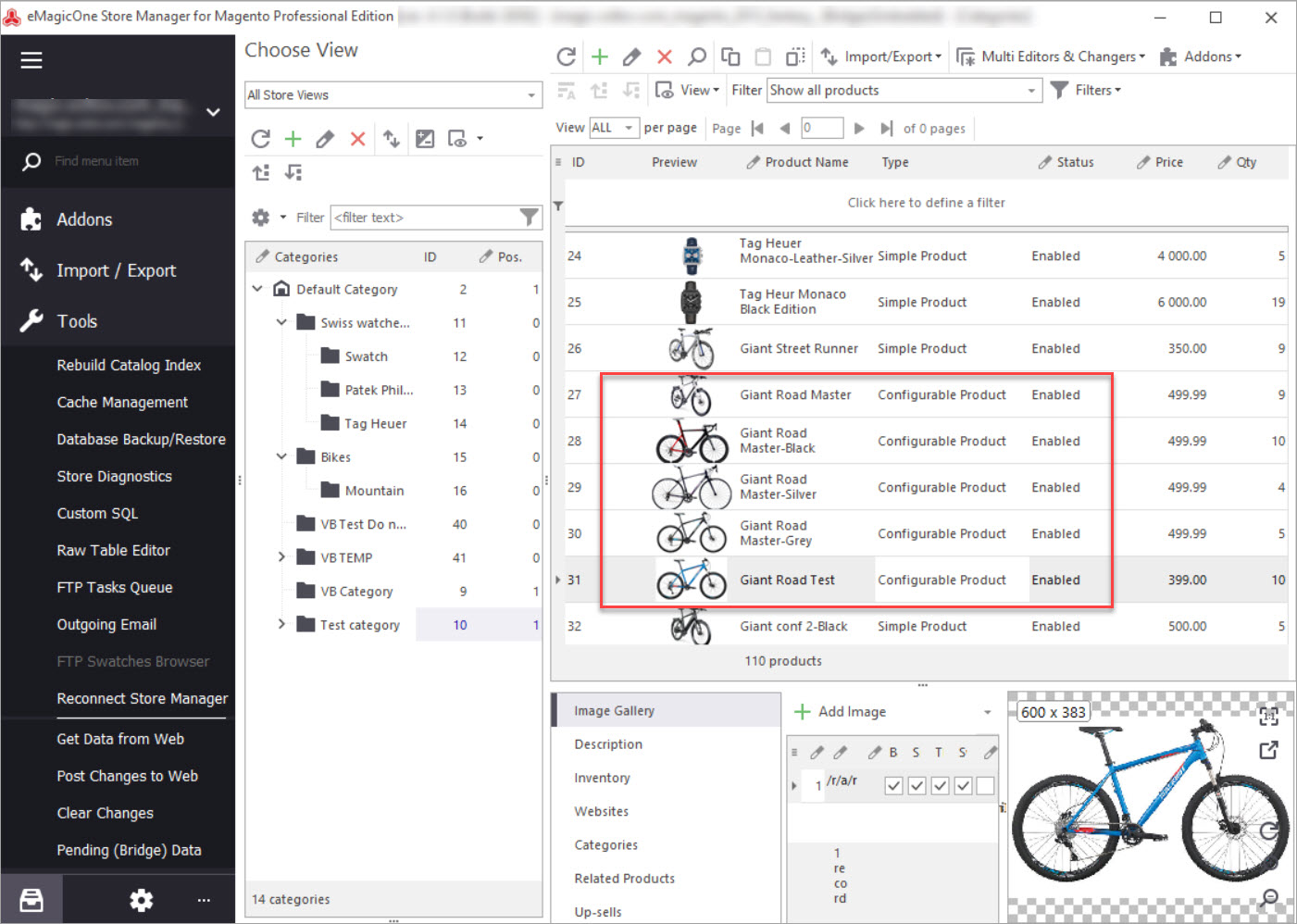Toggle Small image checkbox
1297x924 pixels.
pyautogui.click(x=917, y=786)
